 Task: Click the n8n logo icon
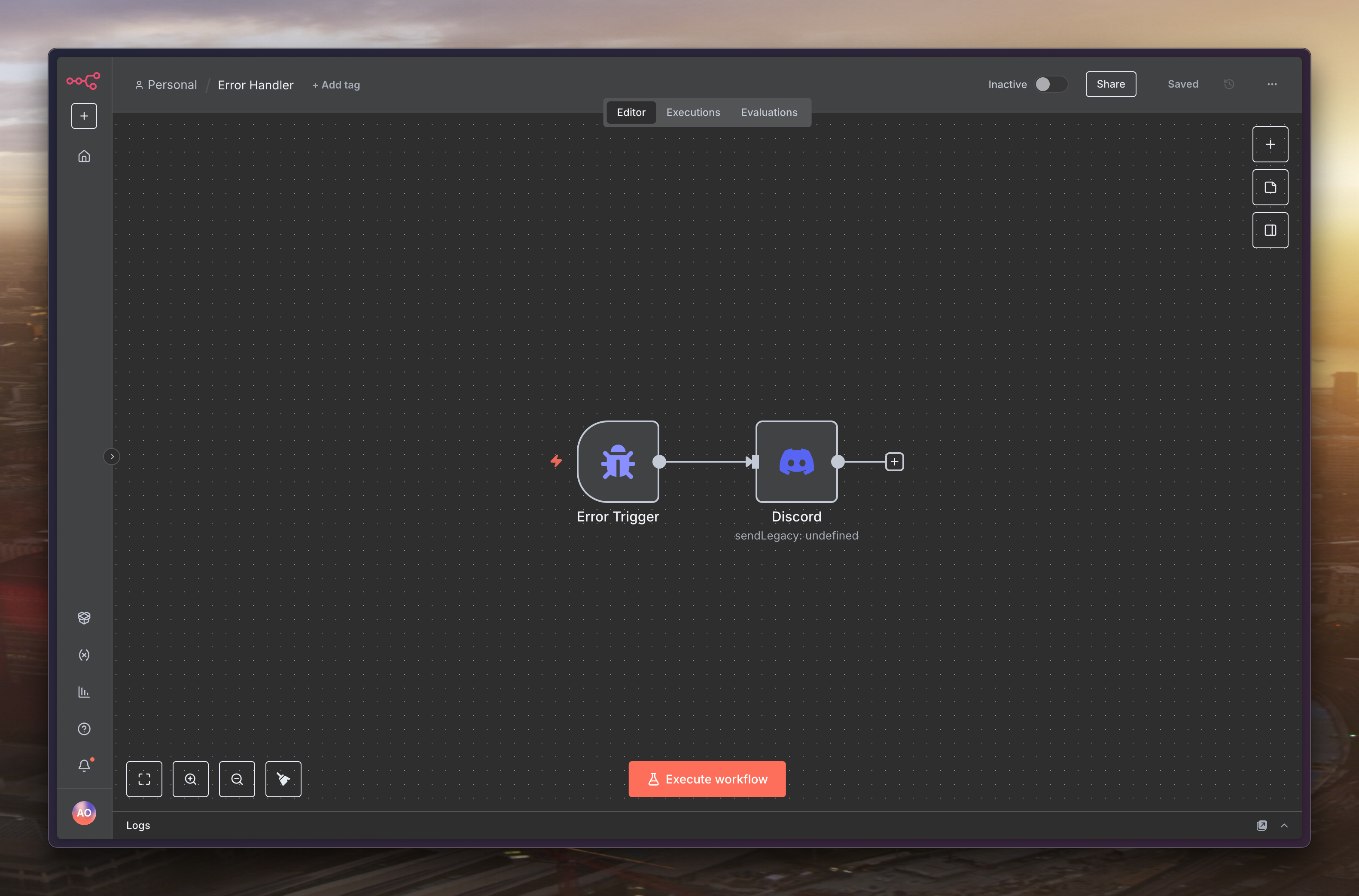[x=83, y=81]
